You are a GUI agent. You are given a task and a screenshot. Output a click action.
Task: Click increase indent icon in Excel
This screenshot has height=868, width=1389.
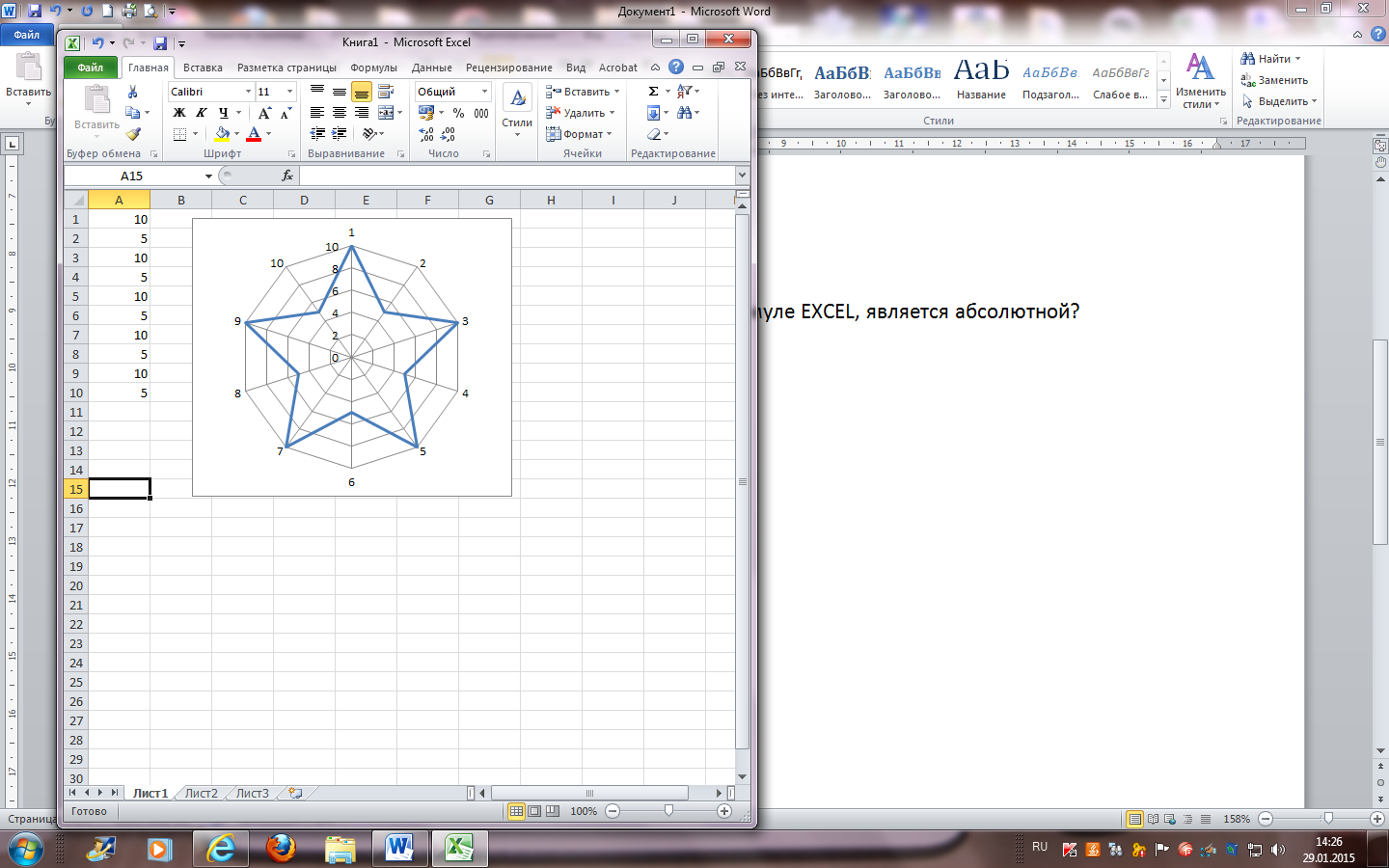tap(340, 134)
